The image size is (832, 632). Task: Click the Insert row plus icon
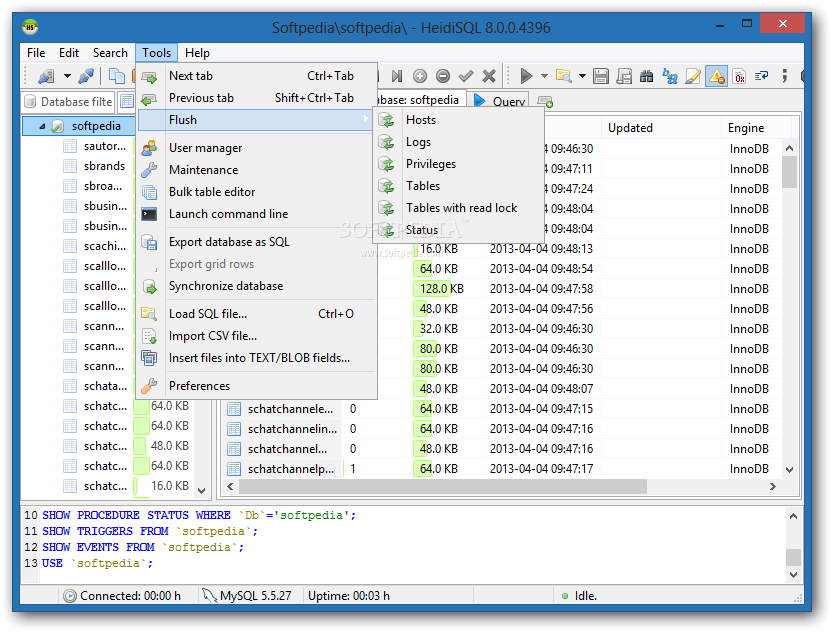click(x=420, y=76)
